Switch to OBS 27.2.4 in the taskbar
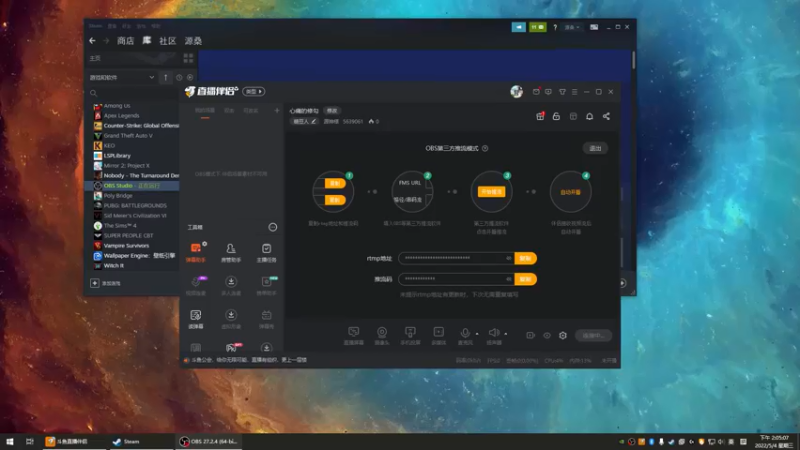Viewport: 800px width, 450px height. point(209,441)
